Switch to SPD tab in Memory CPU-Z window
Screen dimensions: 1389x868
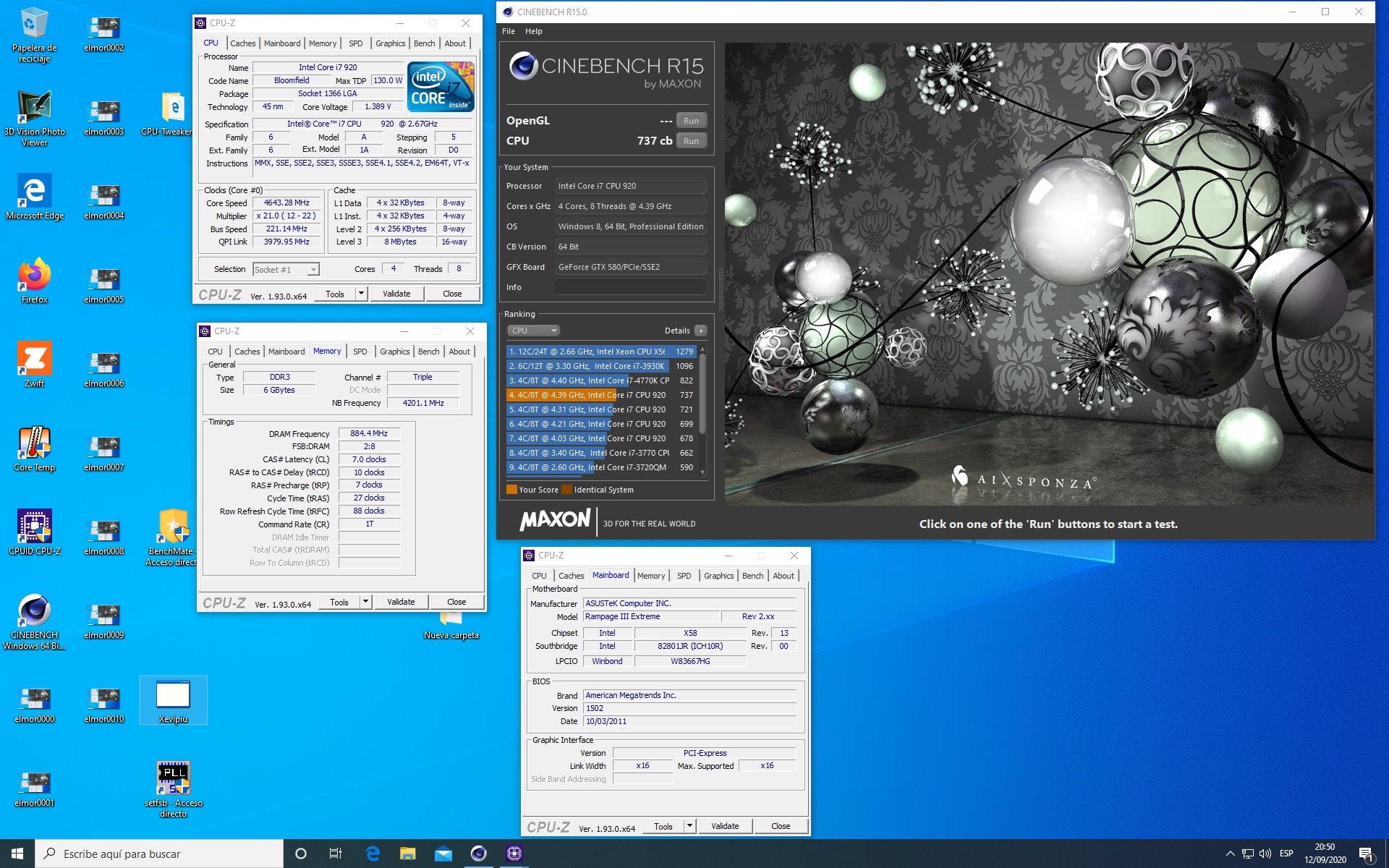pos(360,352)
